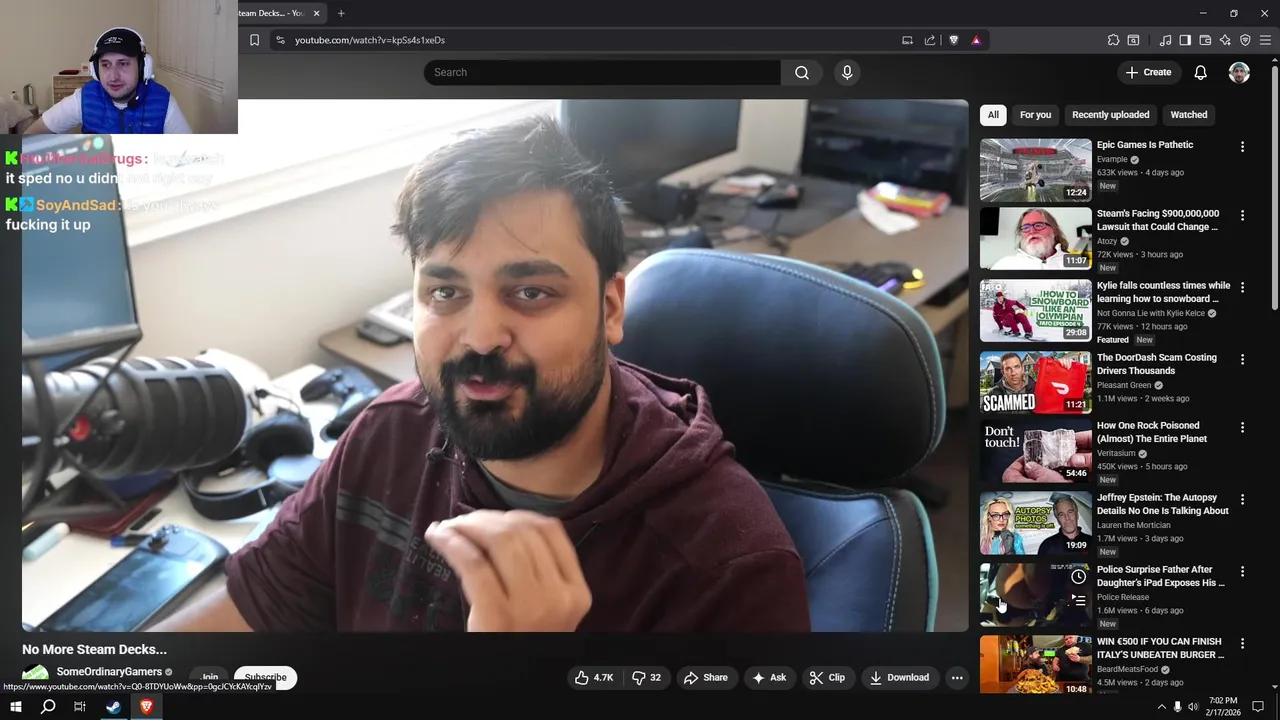1280x720 pixels.
Task: Open YouTube notifications bell
Action: [x=1201, y=72]
